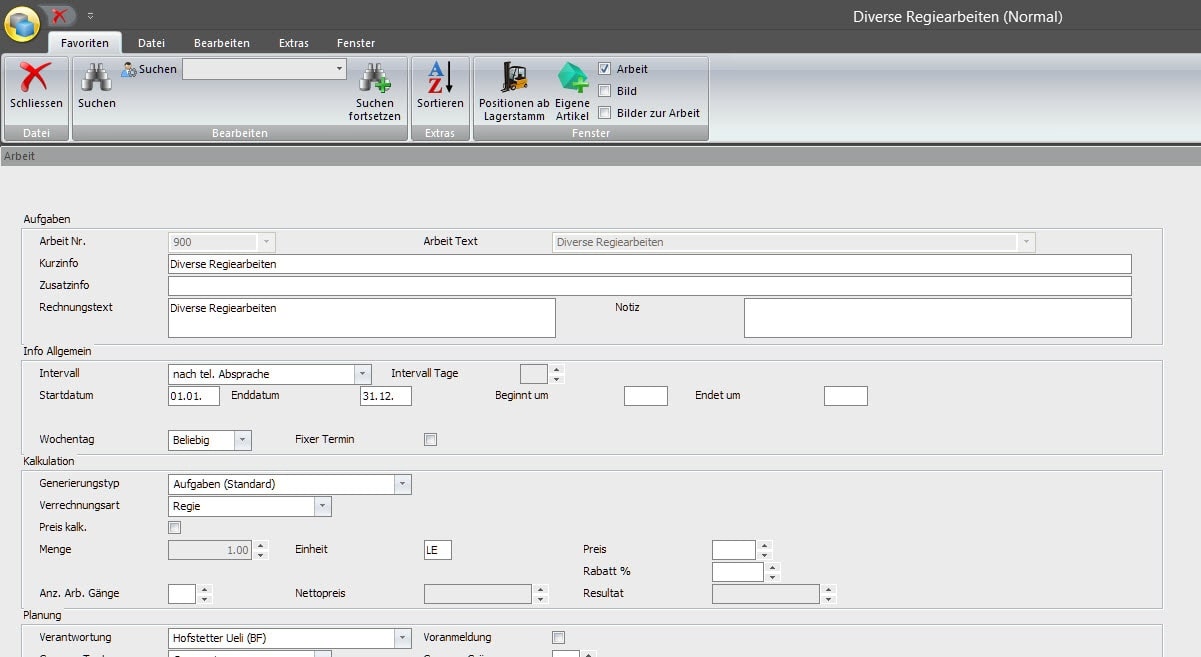The width and height of the screenshot is (1201, 657).
Task: Open the Verantwortung dropdown
Action: [402, 638]
